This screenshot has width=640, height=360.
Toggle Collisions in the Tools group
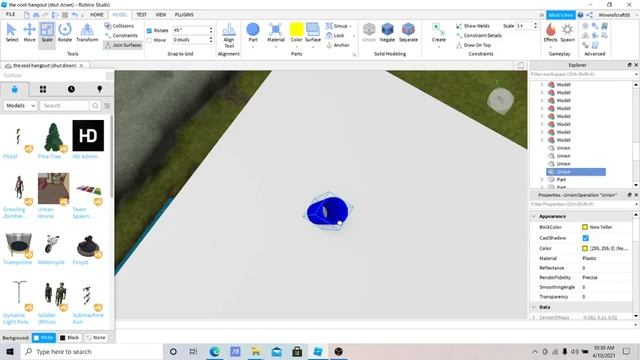(x=119, y=26)
